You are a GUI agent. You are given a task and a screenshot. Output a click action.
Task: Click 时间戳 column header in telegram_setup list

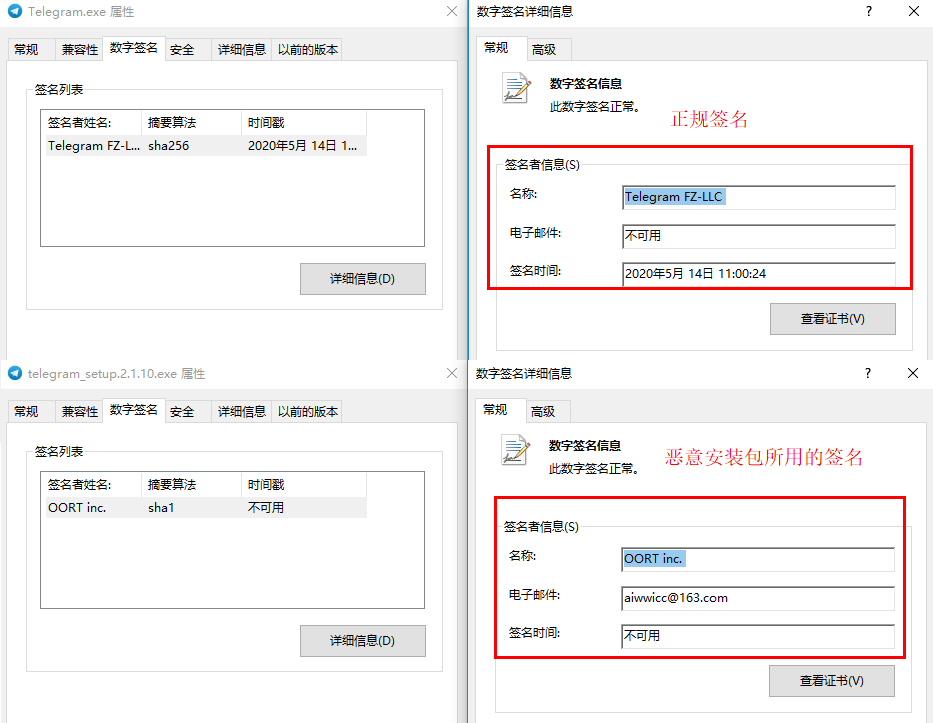coord(304,484)
